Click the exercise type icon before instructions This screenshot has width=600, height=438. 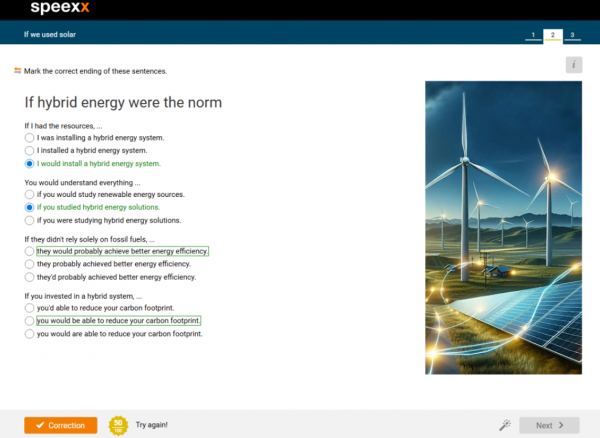(18, 70)
